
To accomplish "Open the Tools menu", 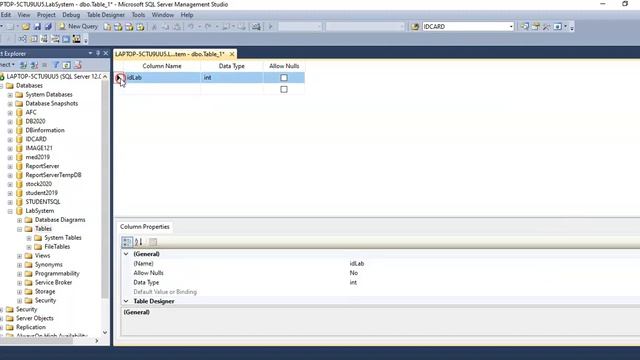I will click(138, 15).
